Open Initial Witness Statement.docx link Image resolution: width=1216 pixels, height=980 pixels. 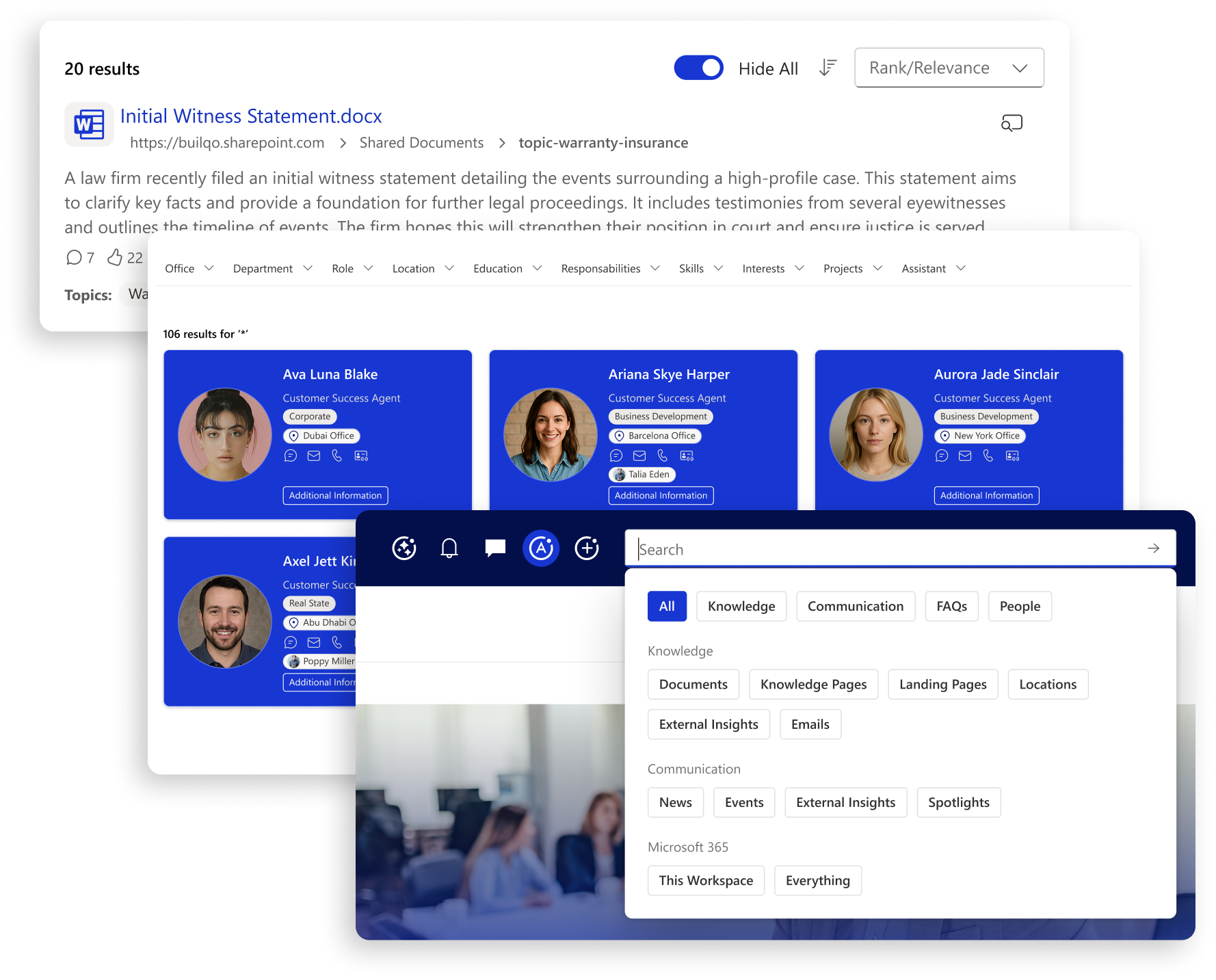(251, 116)
